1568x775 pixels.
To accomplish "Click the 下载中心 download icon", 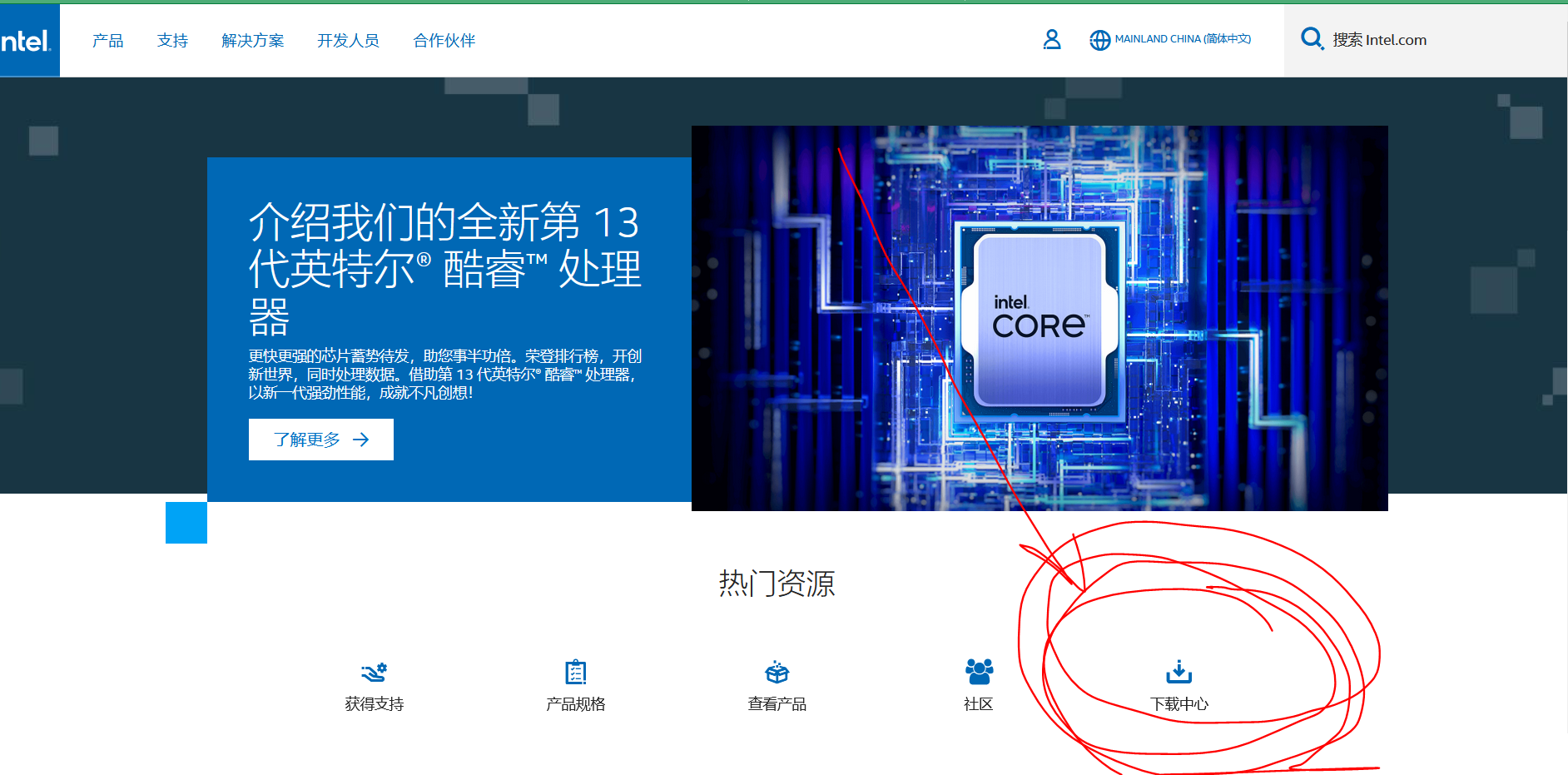I will pyautogui.click(x=1179, y=671).
